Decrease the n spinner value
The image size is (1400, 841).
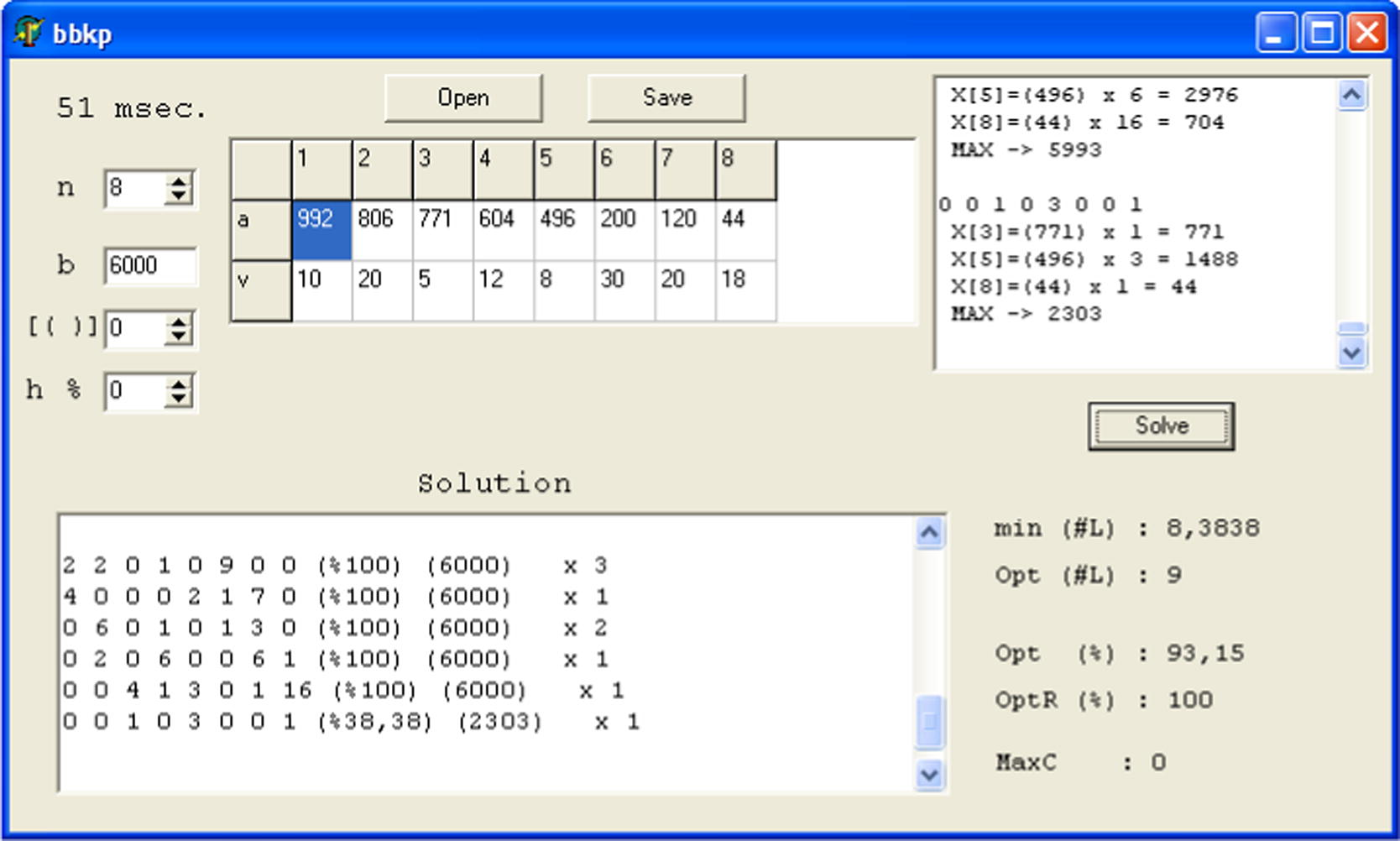click(178, 196)
